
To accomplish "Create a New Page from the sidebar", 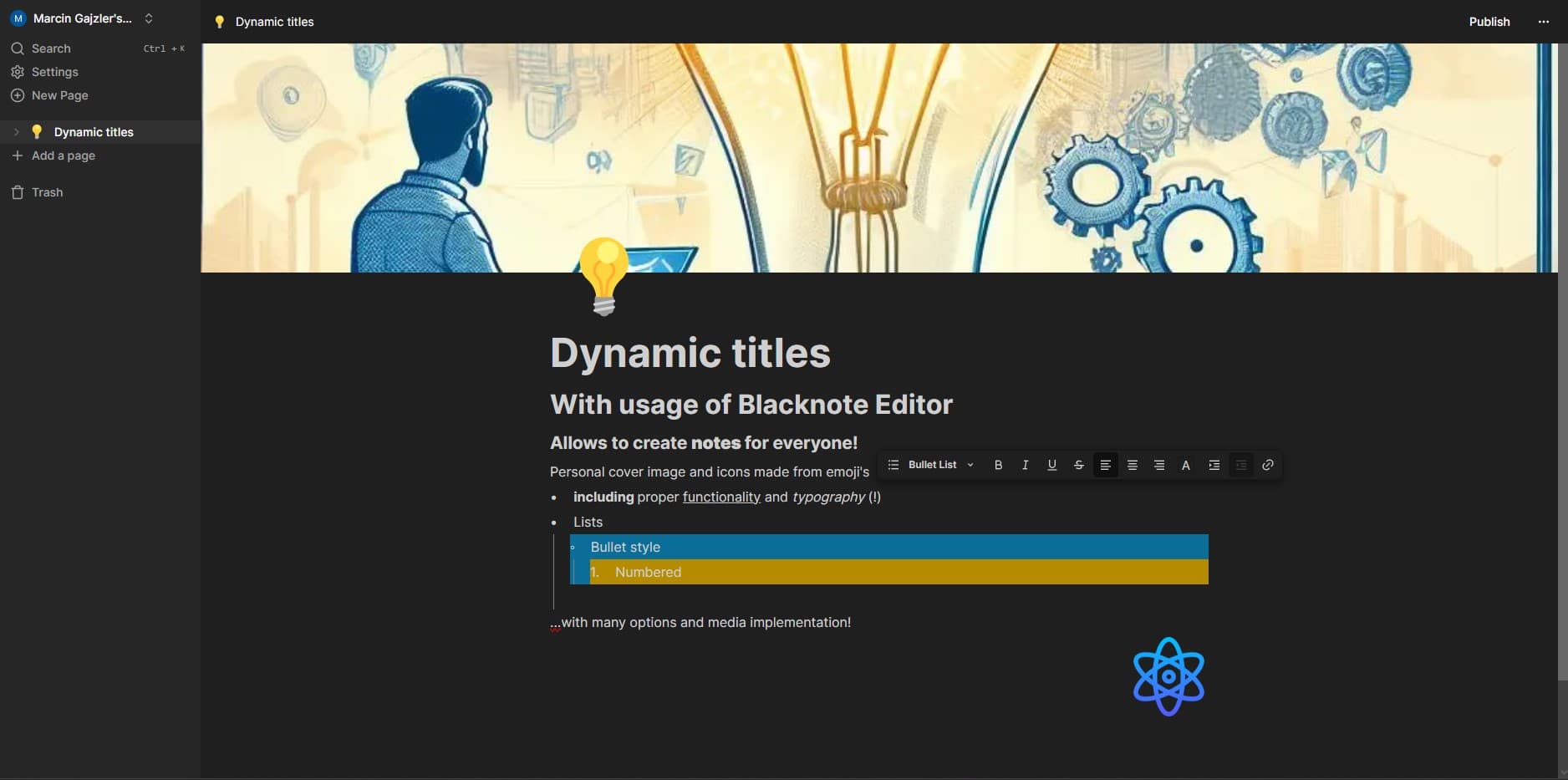I will [59, 95].
